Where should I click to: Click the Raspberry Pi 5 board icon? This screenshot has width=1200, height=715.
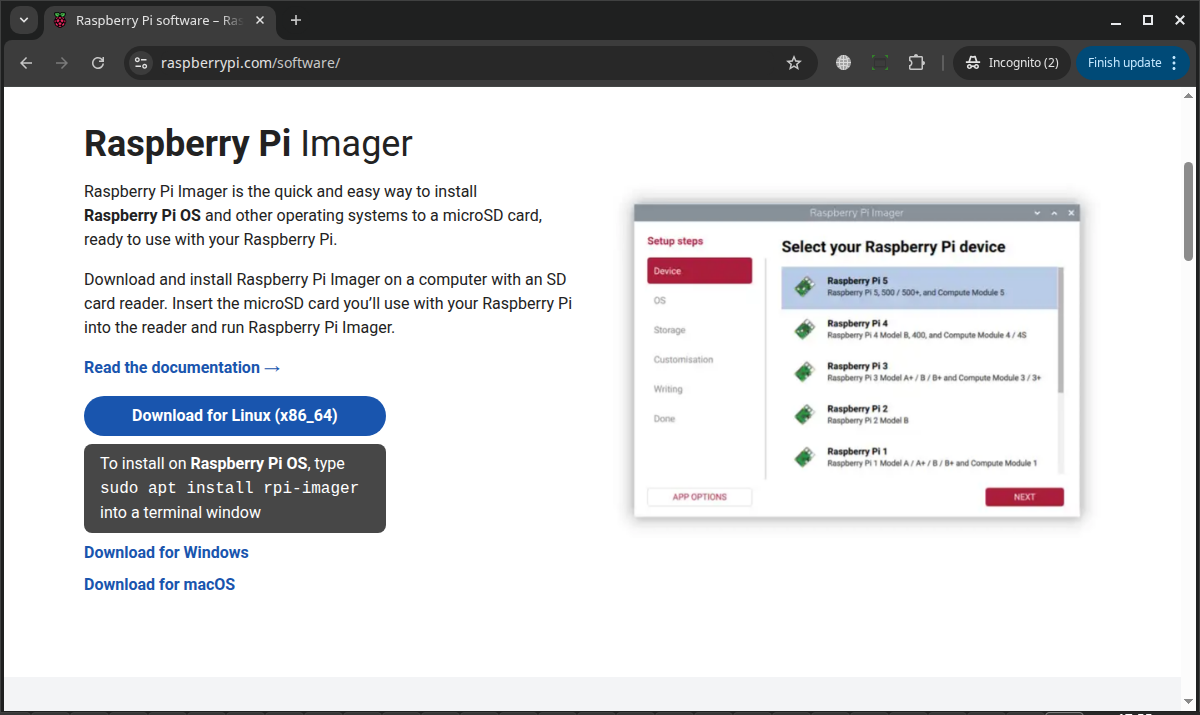[805, 287]
